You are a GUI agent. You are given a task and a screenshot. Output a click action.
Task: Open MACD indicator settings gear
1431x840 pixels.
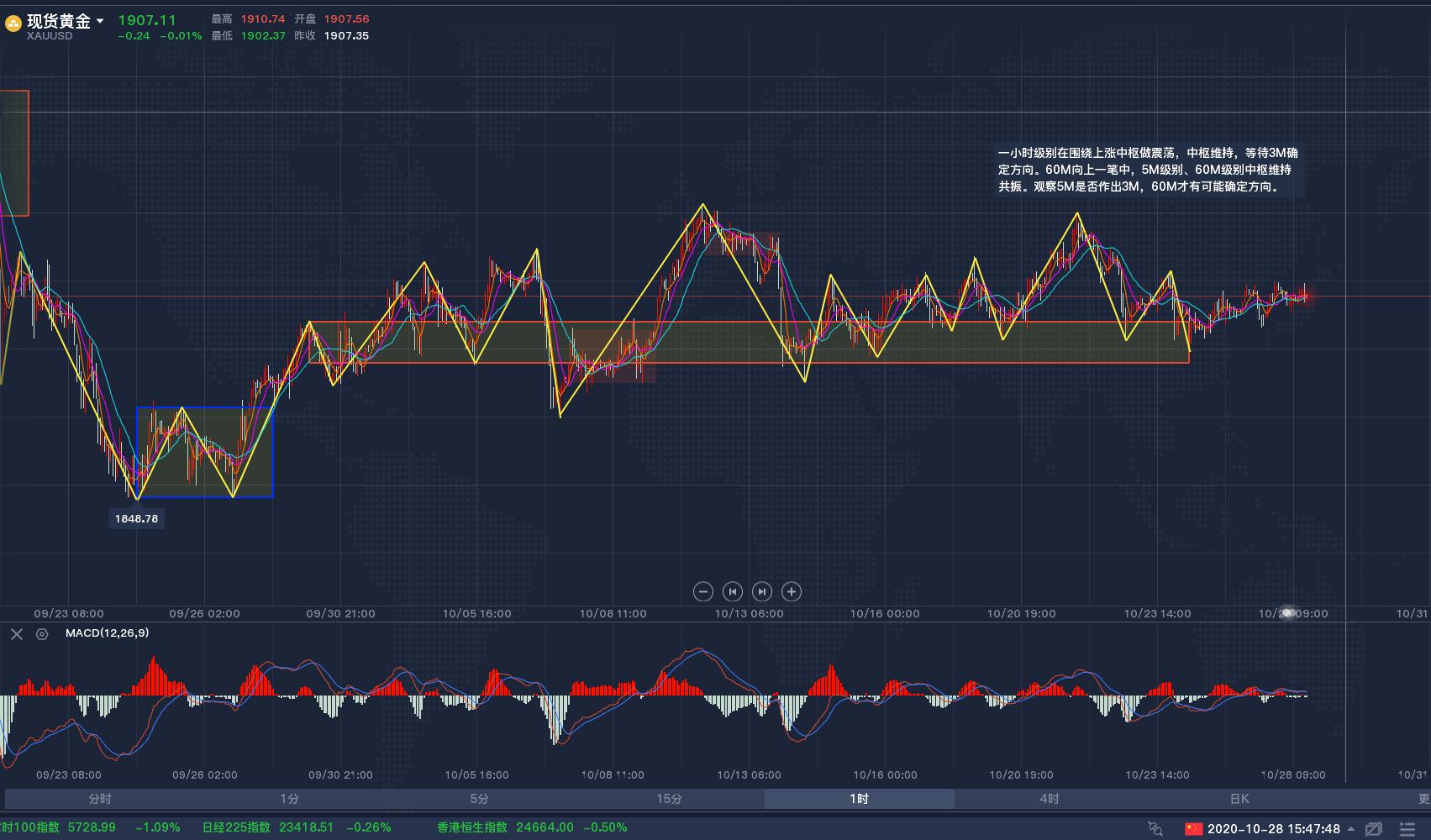42,634
